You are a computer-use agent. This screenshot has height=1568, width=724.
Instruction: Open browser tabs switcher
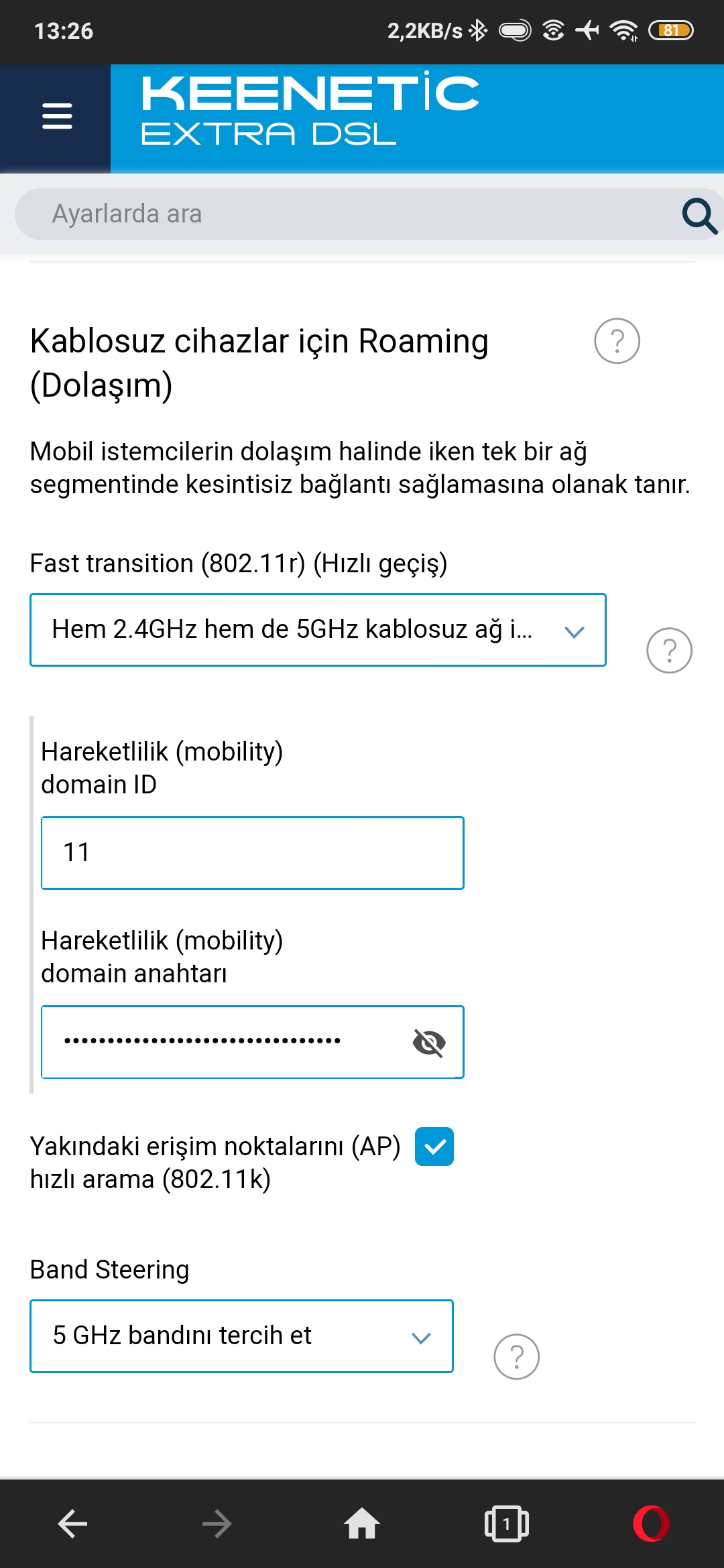coord(506,1524)
